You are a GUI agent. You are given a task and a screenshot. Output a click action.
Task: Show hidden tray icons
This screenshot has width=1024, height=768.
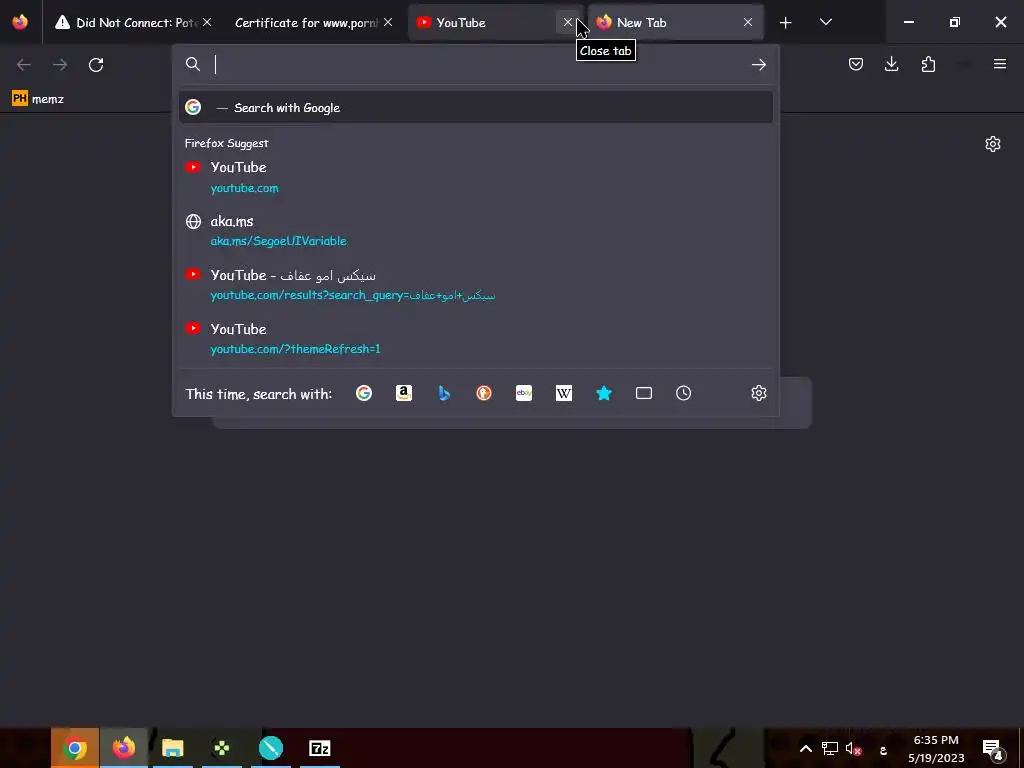805,748
